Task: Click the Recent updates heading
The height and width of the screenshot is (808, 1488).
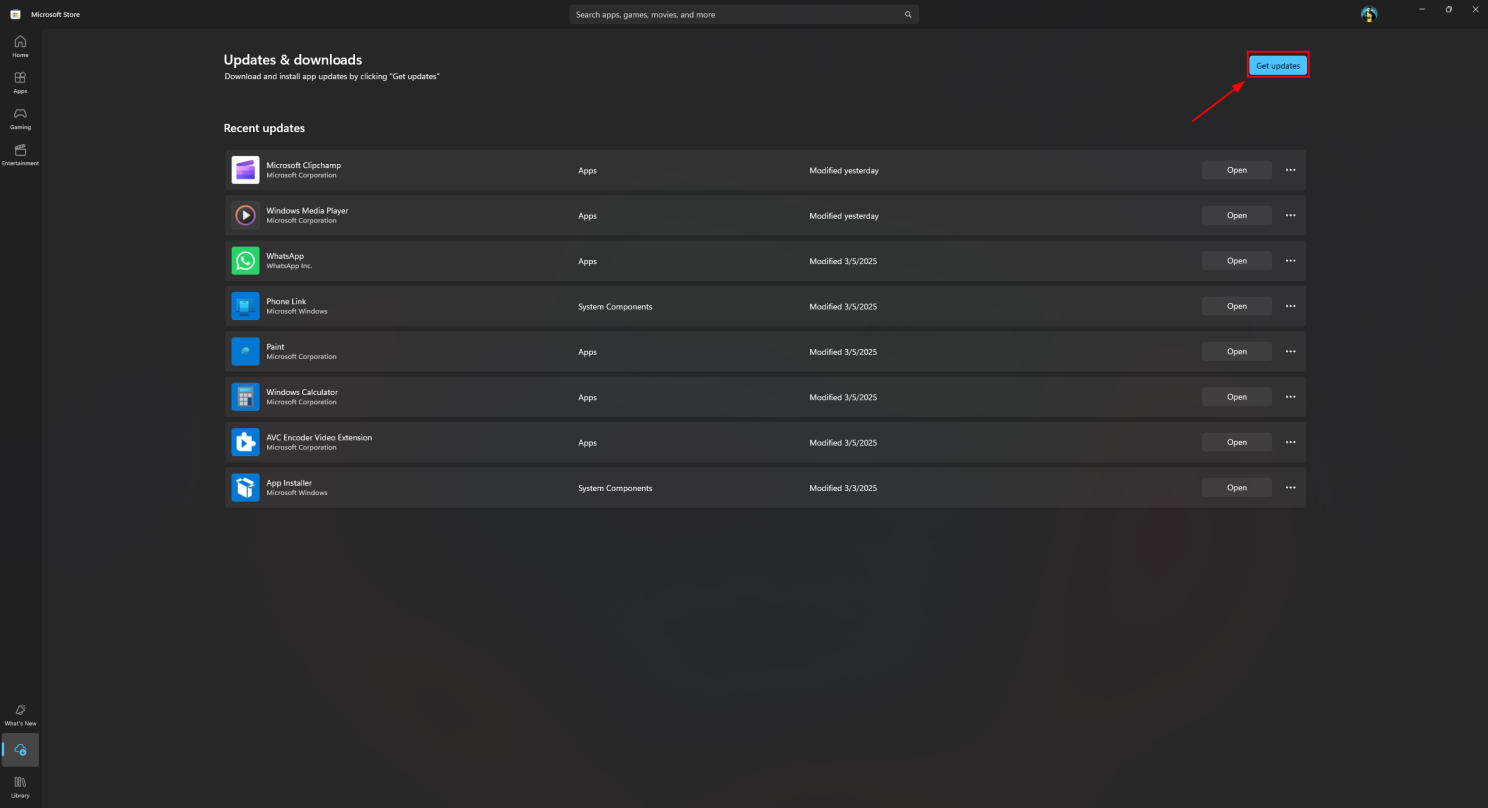Action: pos(264,128)
